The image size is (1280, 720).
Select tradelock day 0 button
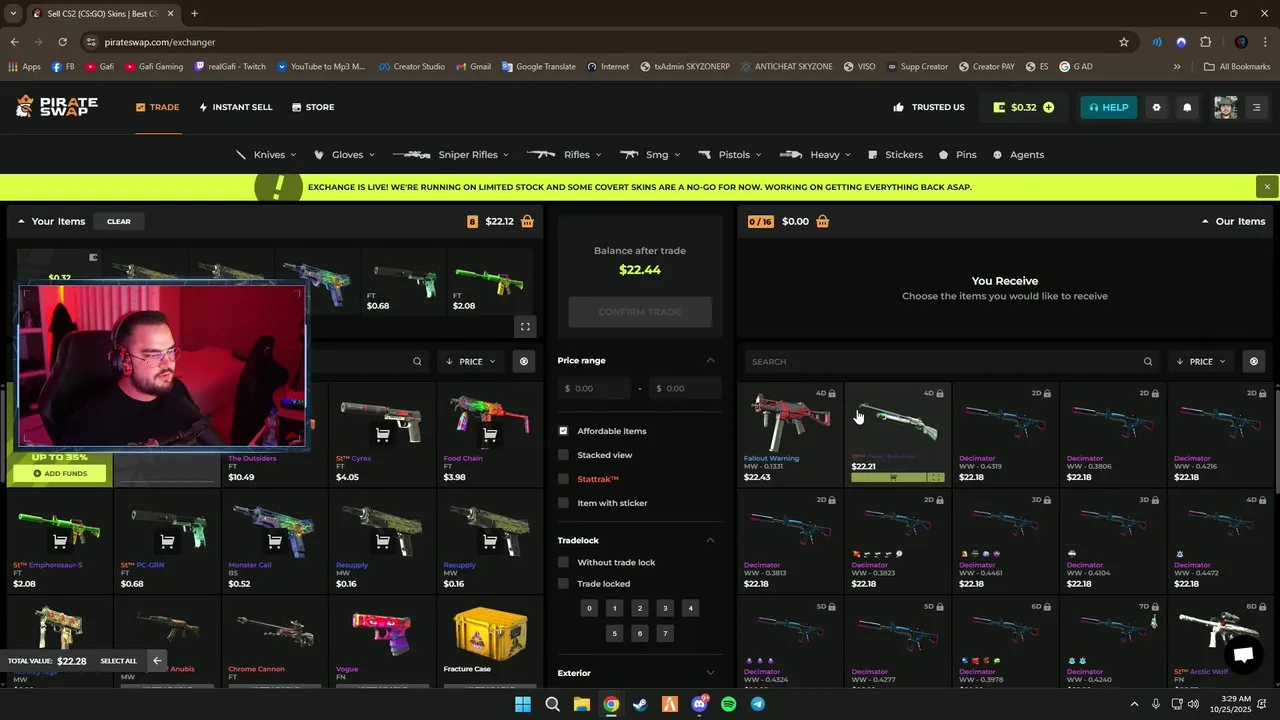coord(589,608)
